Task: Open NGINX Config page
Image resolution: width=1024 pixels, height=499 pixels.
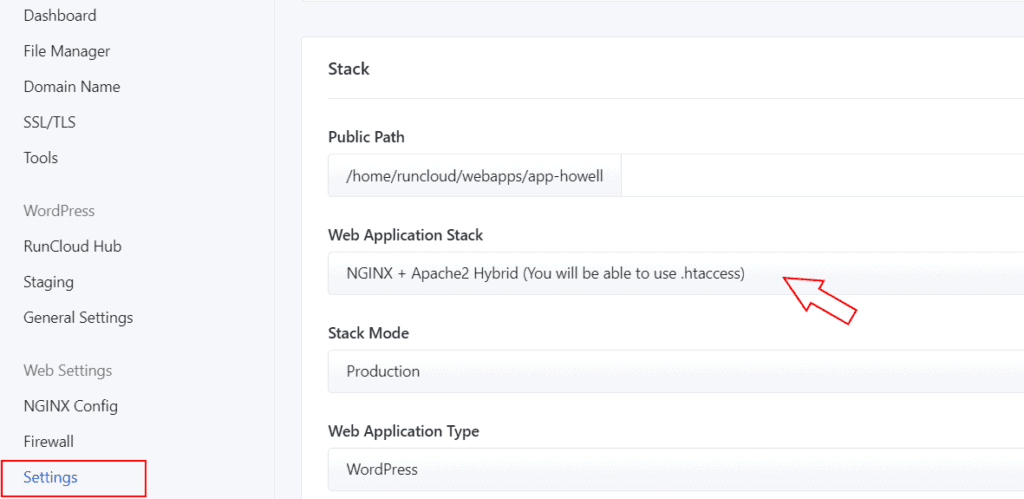Action: pyautogui.click(x=71, y=406)
